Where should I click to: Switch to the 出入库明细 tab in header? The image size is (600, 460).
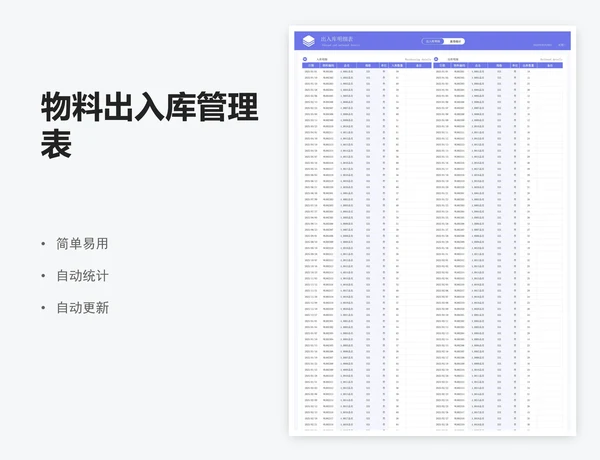click(x=432, y=42)
